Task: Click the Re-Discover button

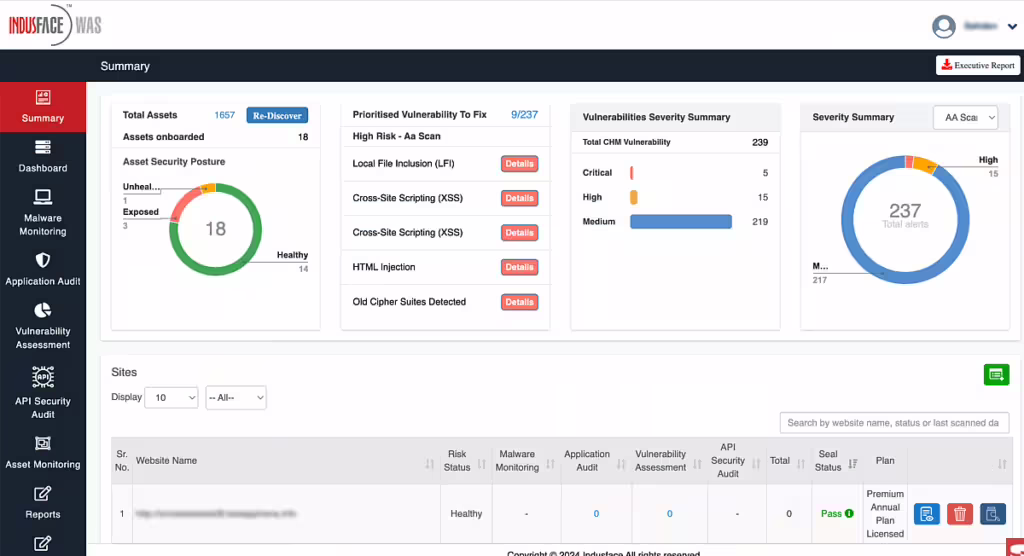Action: tap(277, 115)
